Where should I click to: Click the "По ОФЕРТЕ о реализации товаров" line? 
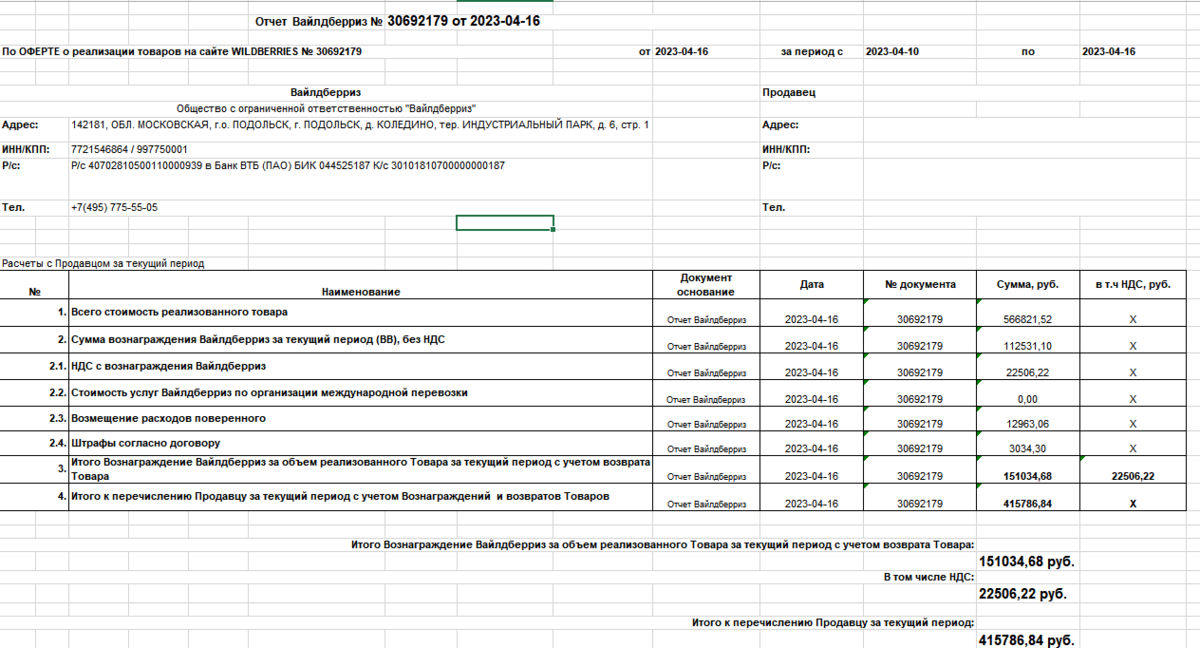181,51
